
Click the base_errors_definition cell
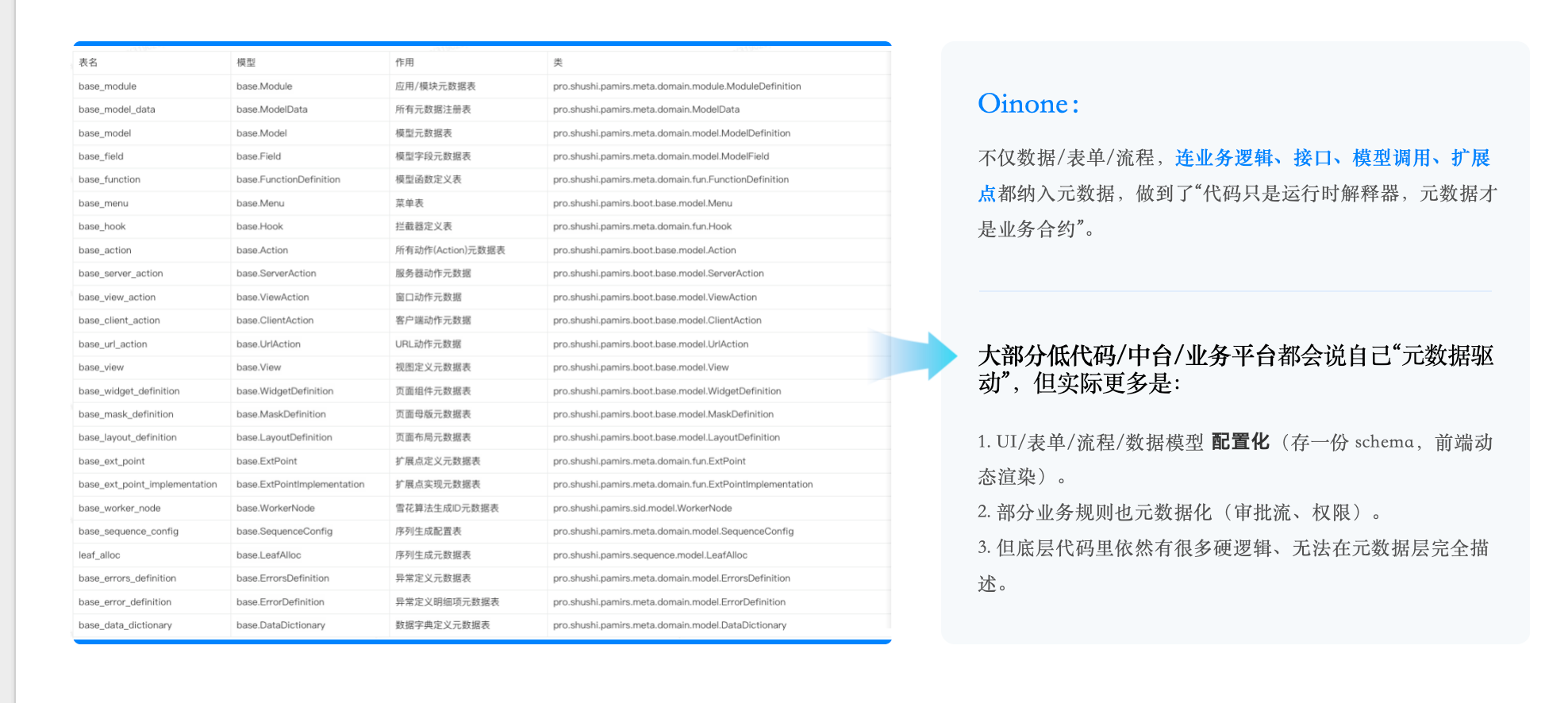coord(127,578)
